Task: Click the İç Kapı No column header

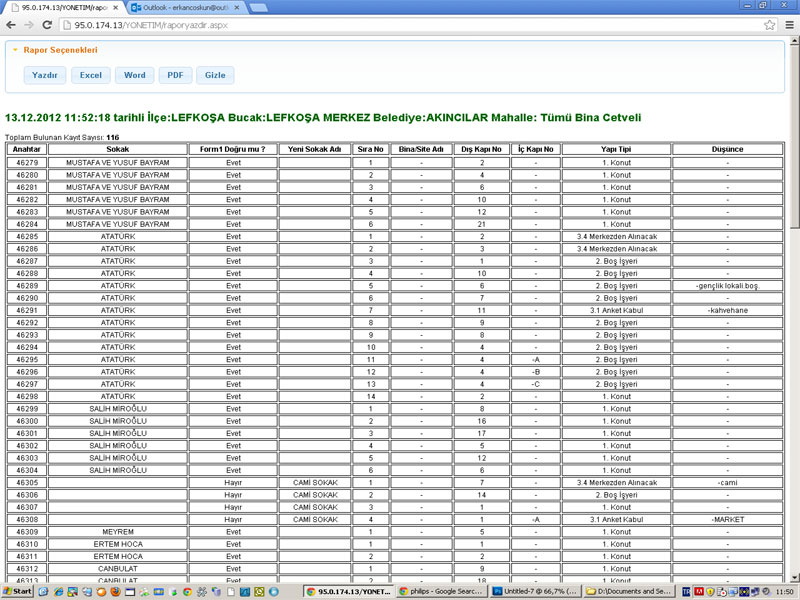Action: 536,149
